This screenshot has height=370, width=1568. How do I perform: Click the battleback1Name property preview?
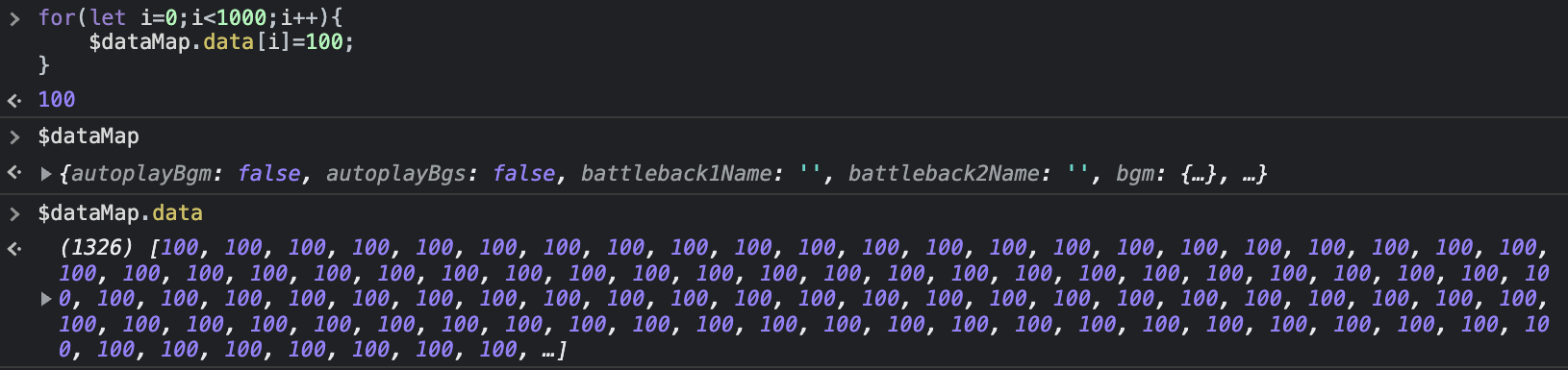pyautogui.click(x=701, y=174)
